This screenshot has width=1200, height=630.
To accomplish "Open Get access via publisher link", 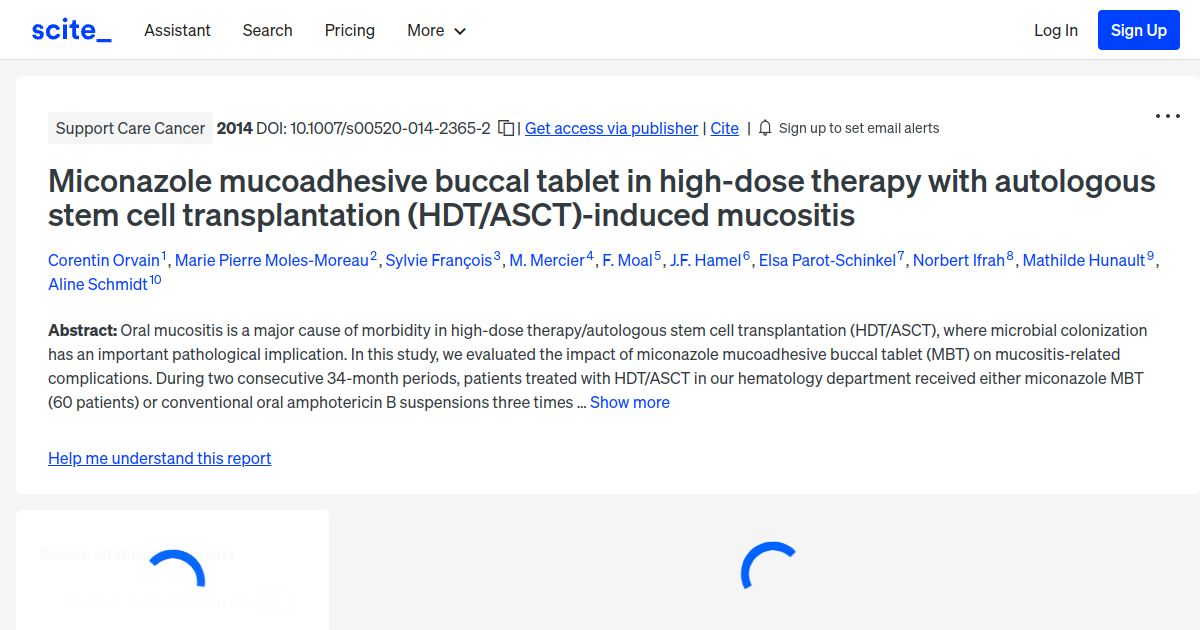I will [x=611, y=128].
